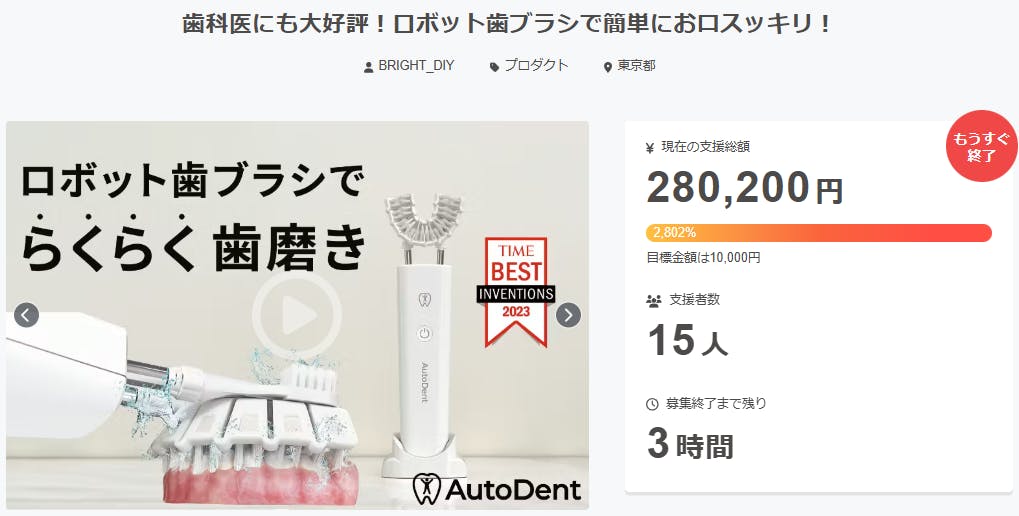Image resolution: width=1019 pixels, height=516 pixels.
Task: Click the もうすぐ終了 red badge
Action: (x=981, y=146)
